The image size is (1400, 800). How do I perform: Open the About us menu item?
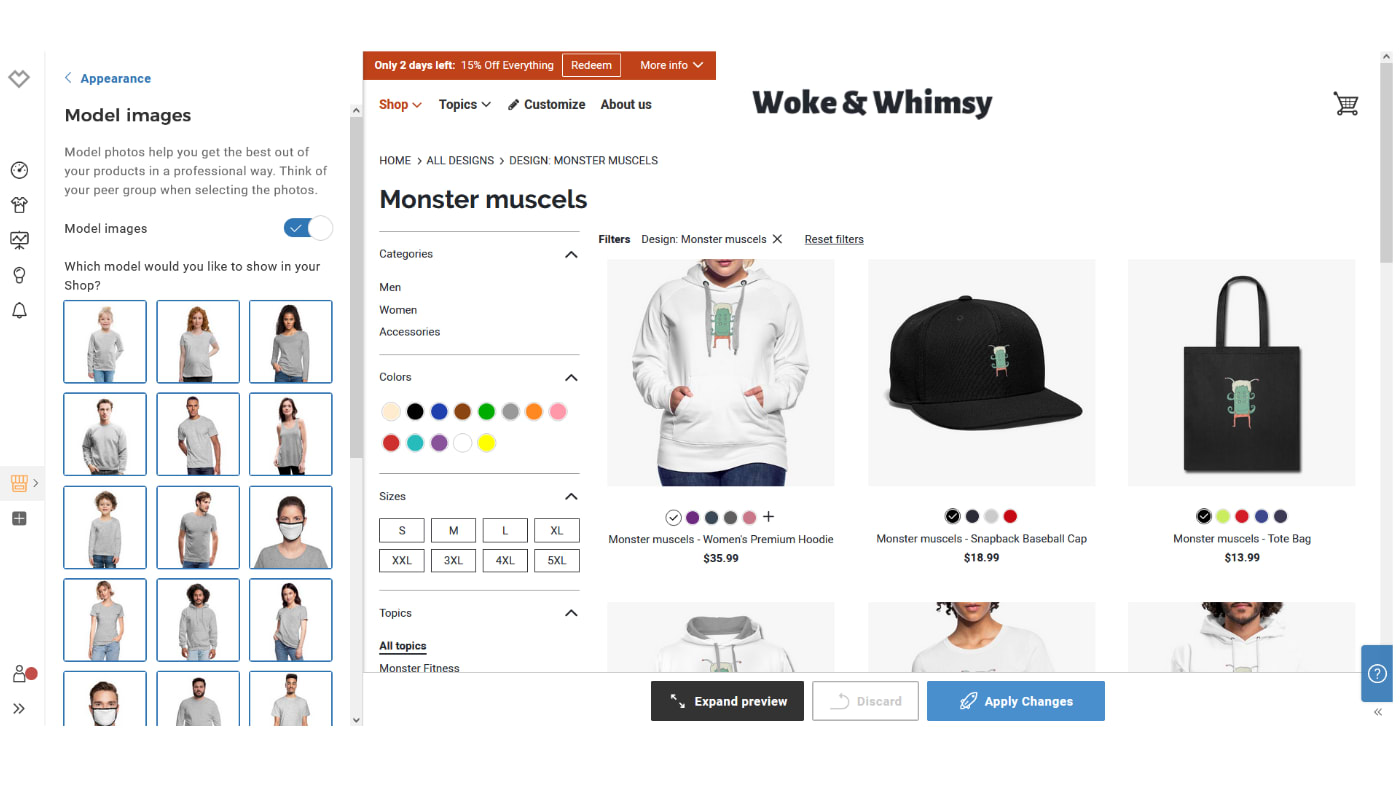[x=626, y=104]
